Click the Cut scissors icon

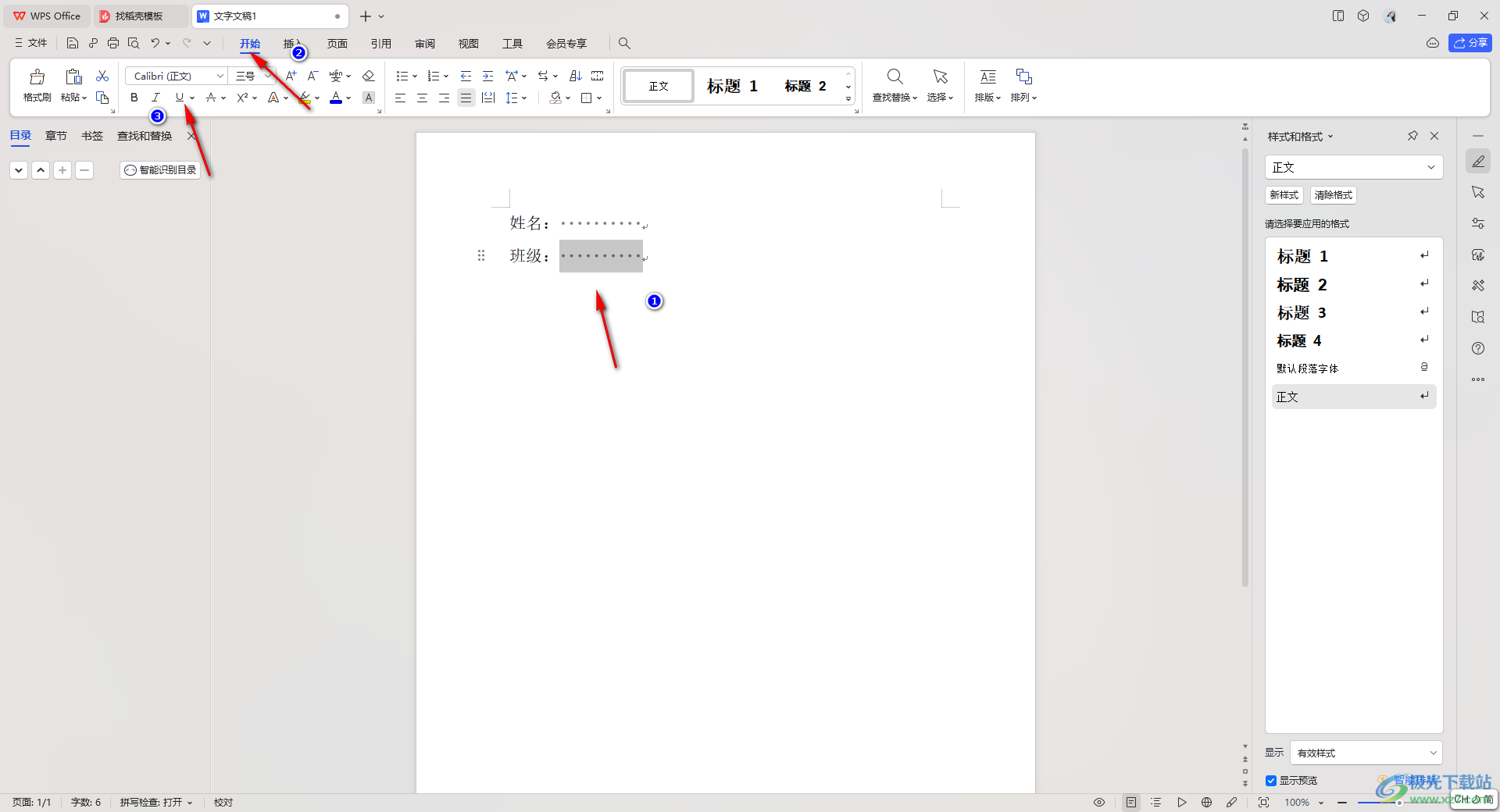pos(102,76)
